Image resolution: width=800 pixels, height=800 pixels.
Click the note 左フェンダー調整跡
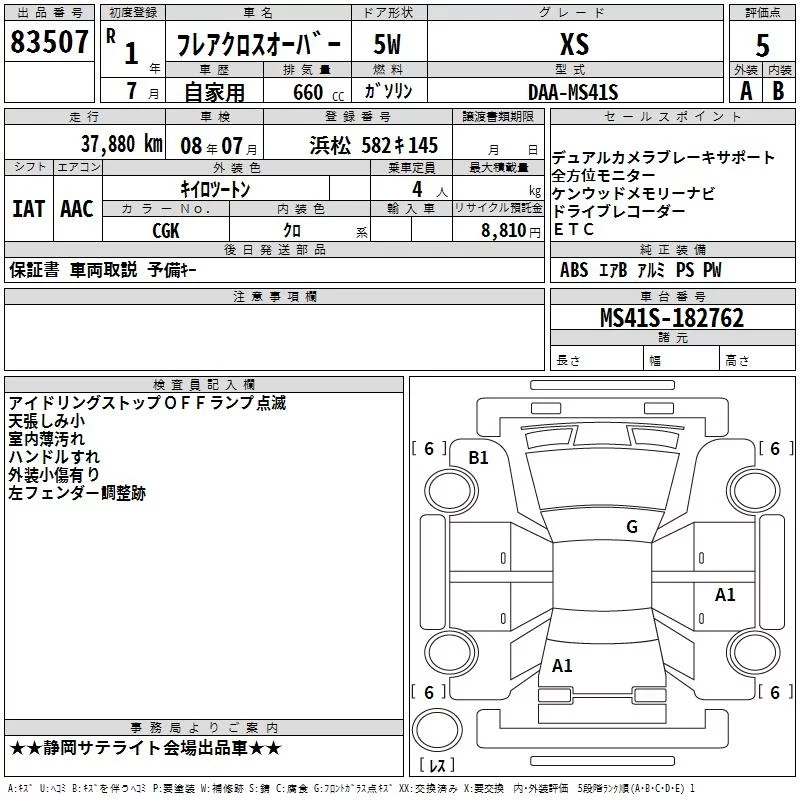click(x=77, y=492)
